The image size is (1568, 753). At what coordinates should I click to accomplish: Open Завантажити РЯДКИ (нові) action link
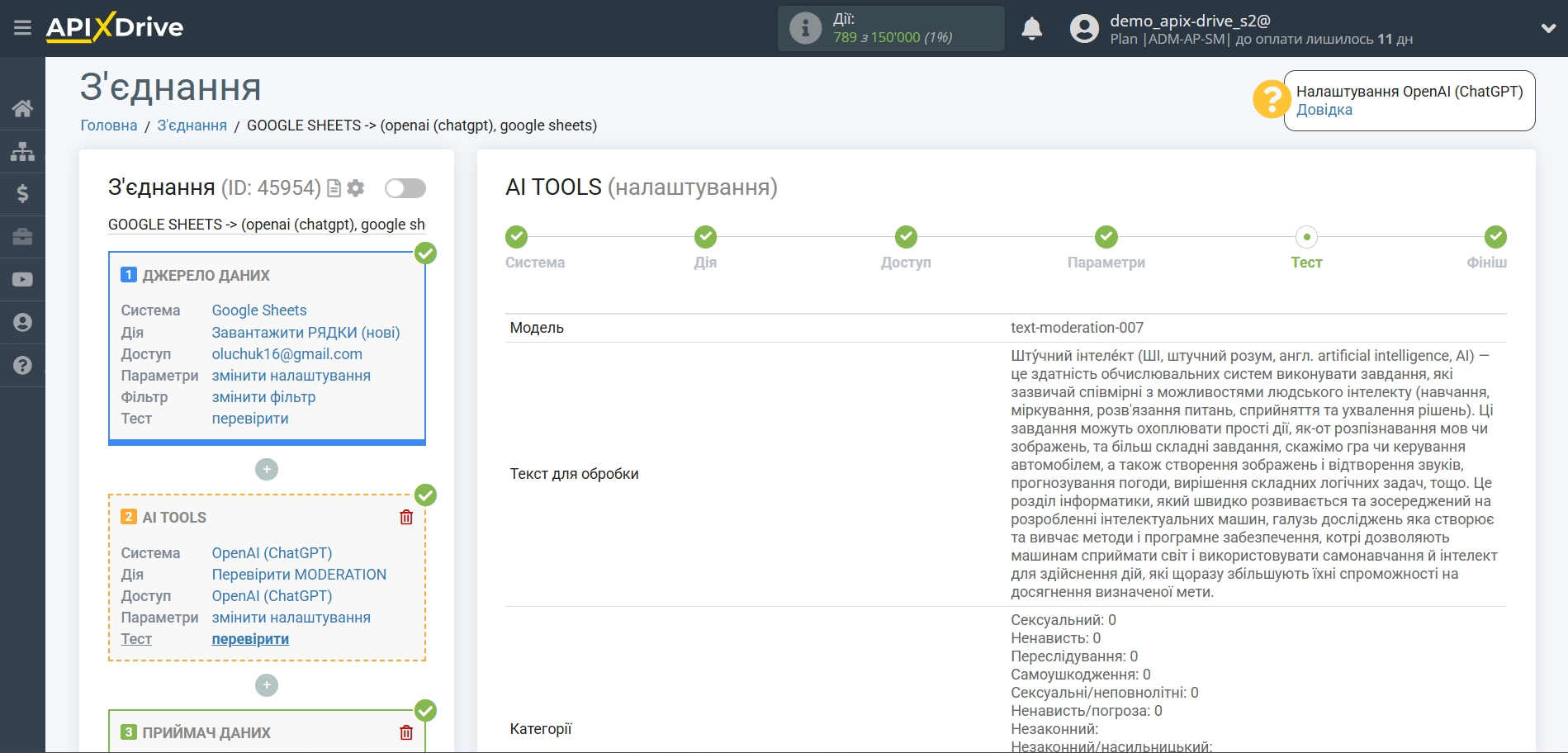[x=306, y=333]
